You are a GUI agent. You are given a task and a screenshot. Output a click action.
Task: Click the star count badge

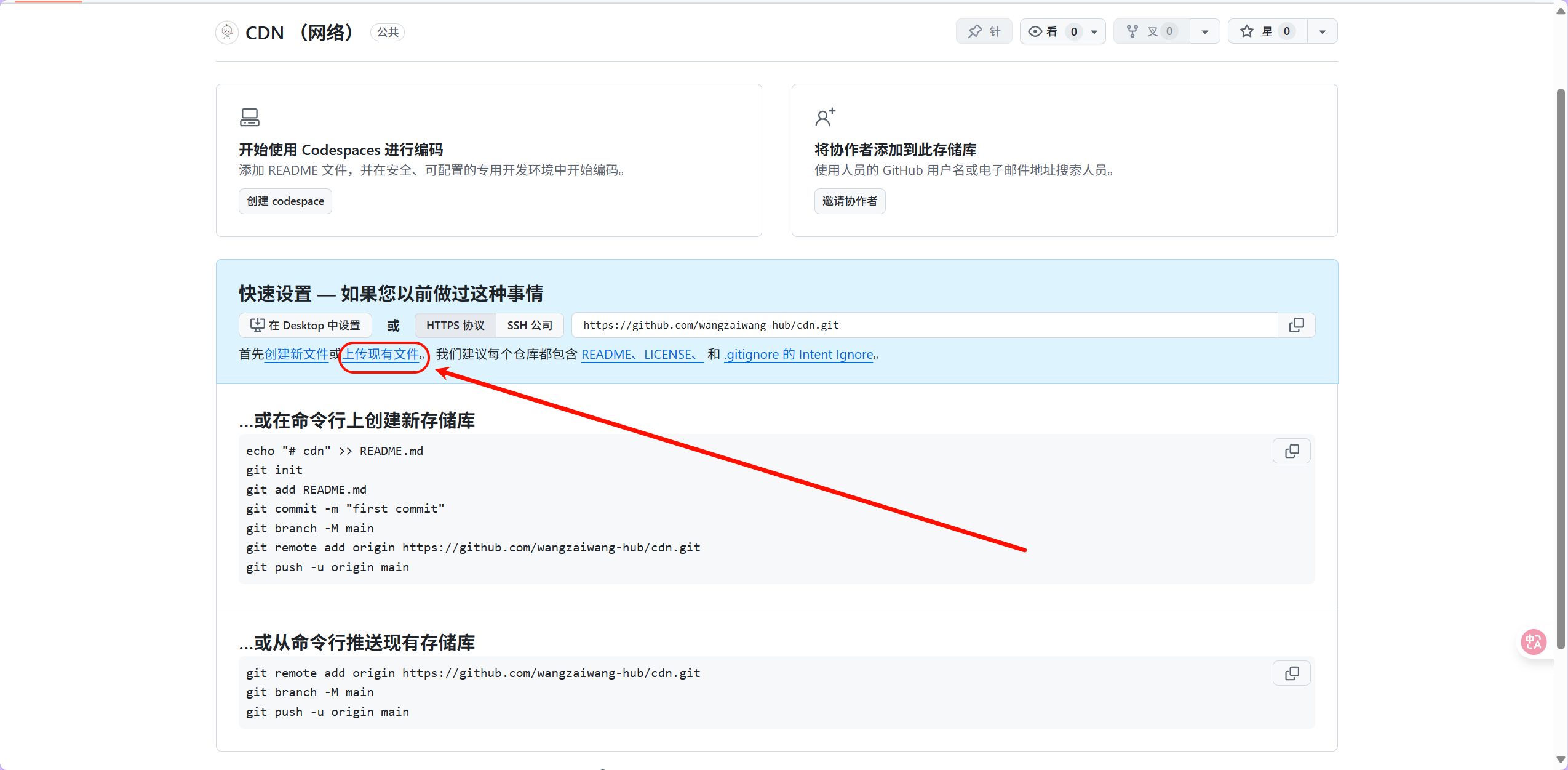pyautogui.click(x=1286, y=31)
